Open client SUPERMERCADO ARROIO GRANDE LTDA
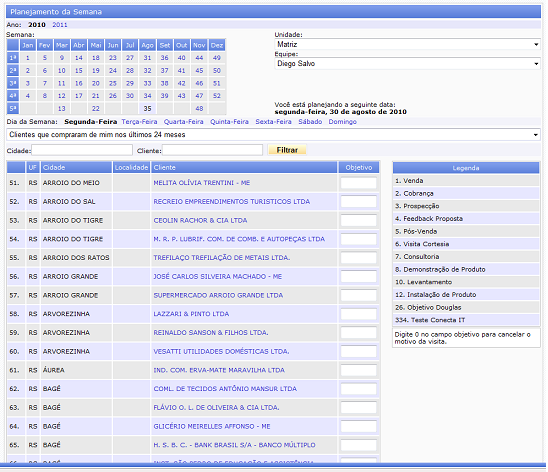 [218, 295]
